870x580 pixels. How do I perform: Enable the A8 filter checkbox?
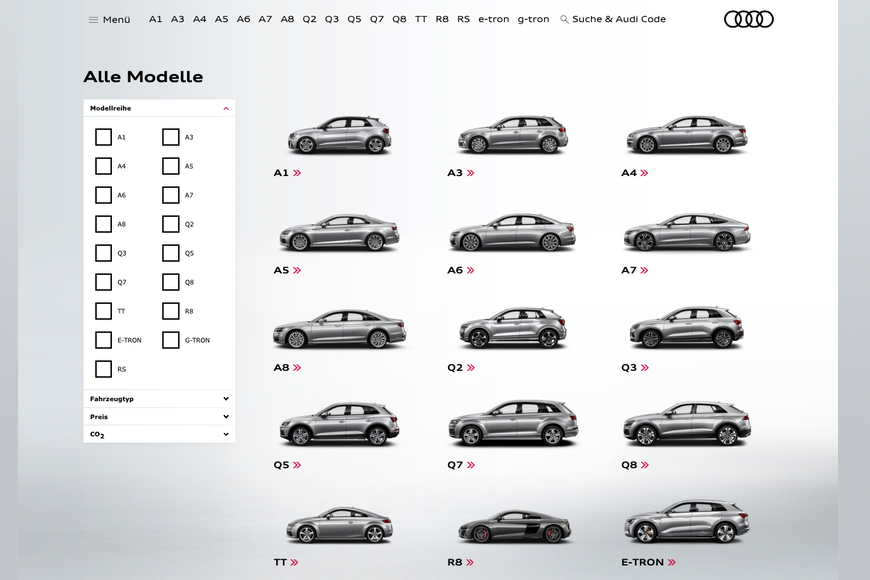click(103, 224)
